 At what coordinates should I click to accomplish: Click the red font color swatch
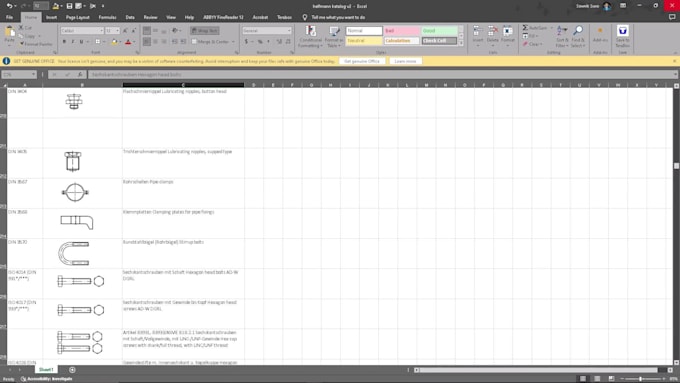[x=128, y=42]
